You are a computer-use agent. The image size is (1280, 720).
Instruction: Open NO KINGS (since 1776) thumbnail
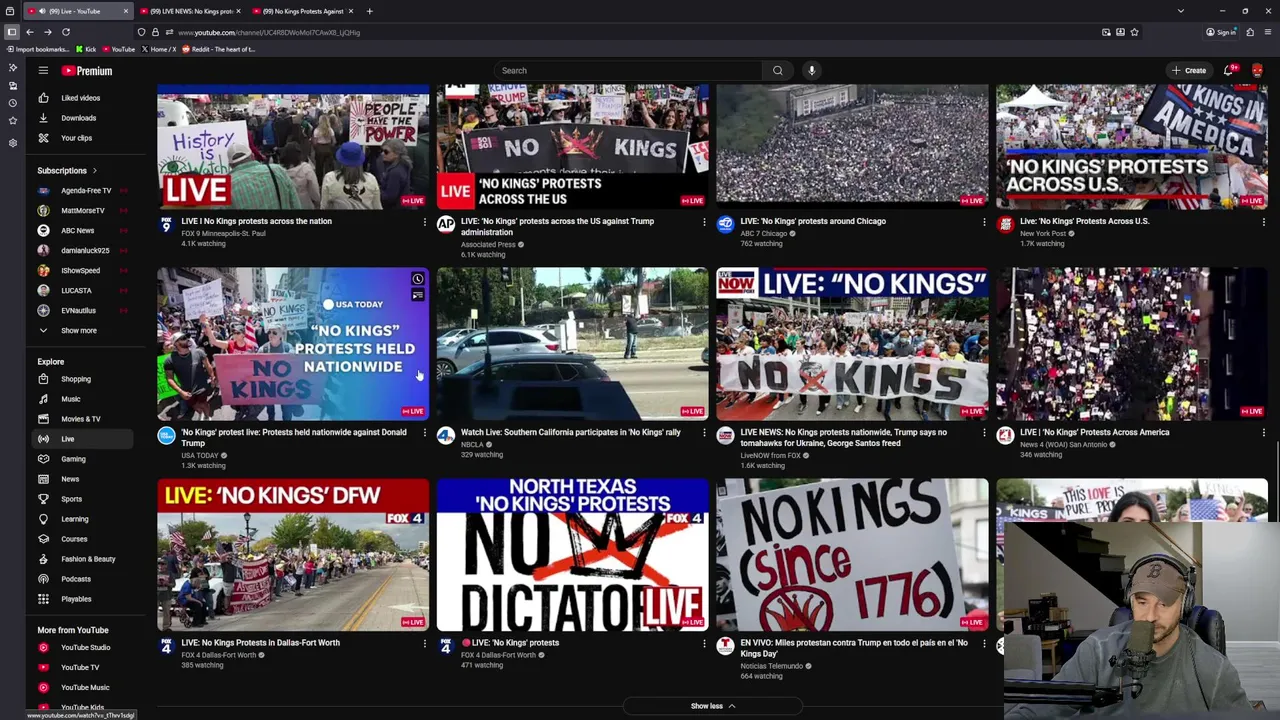[x=852, y=555]
